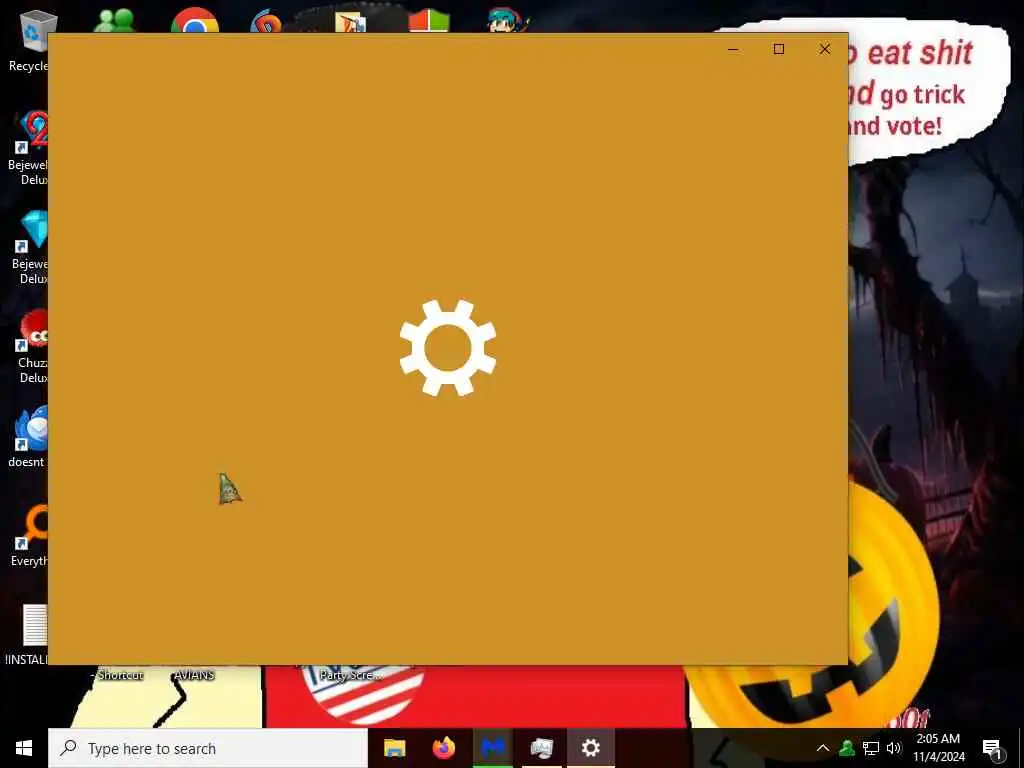Select the anime character desktop icon

[507, 21]
